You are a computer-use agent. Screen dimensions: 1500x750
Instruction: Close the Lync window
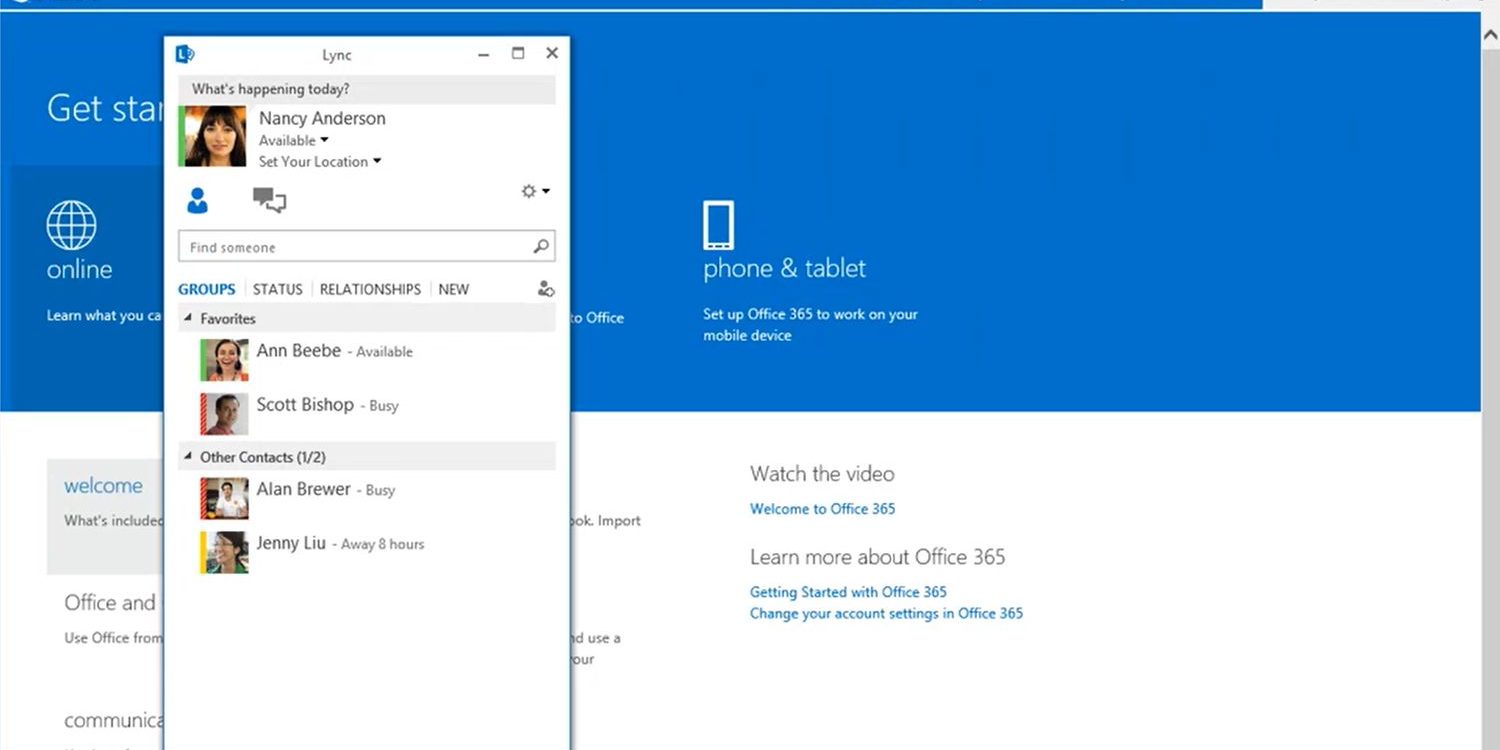pos(552,54)
